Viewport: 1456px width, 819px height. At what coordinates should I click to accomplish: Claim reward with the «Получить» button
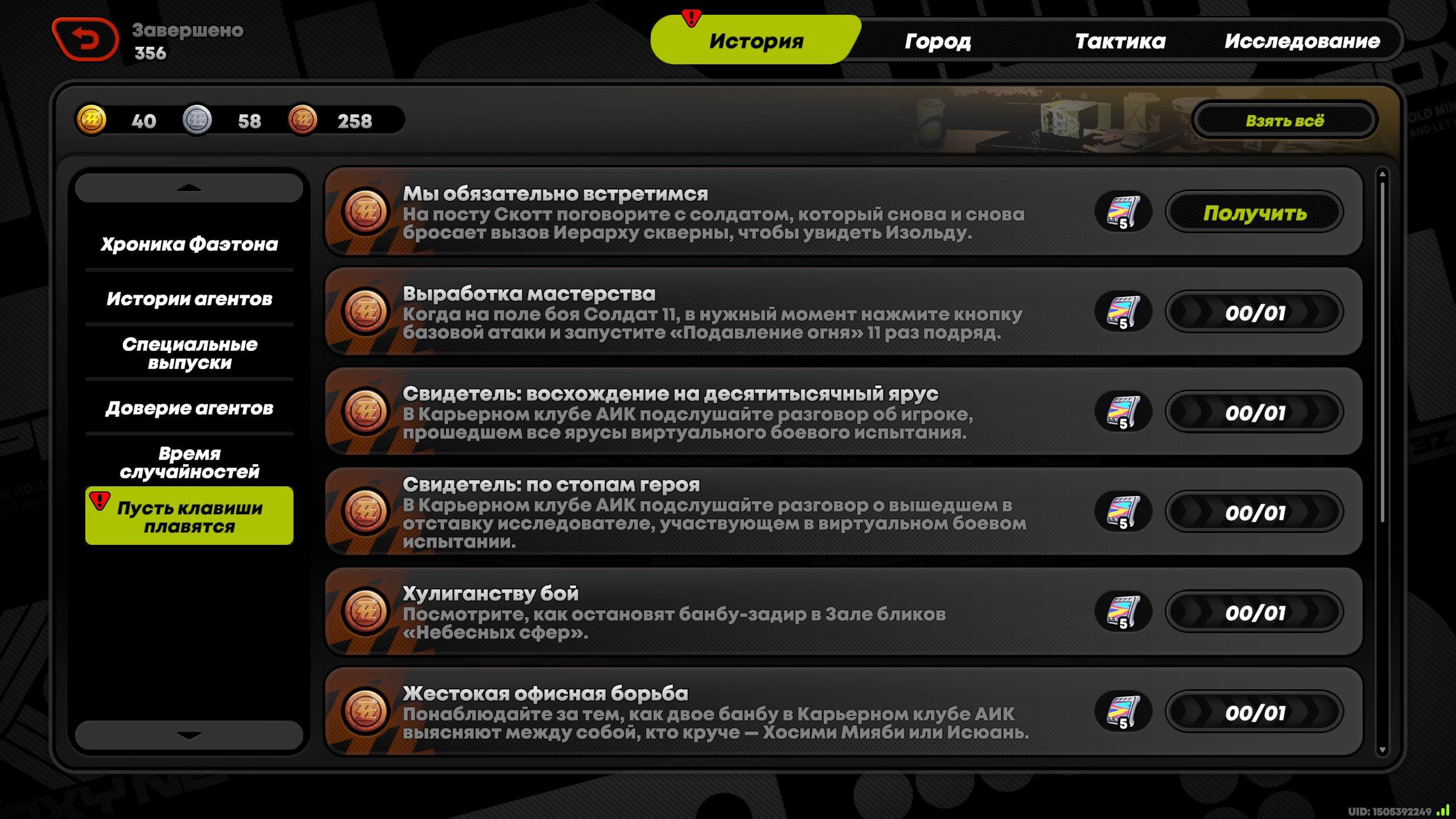pos(1255,212)
